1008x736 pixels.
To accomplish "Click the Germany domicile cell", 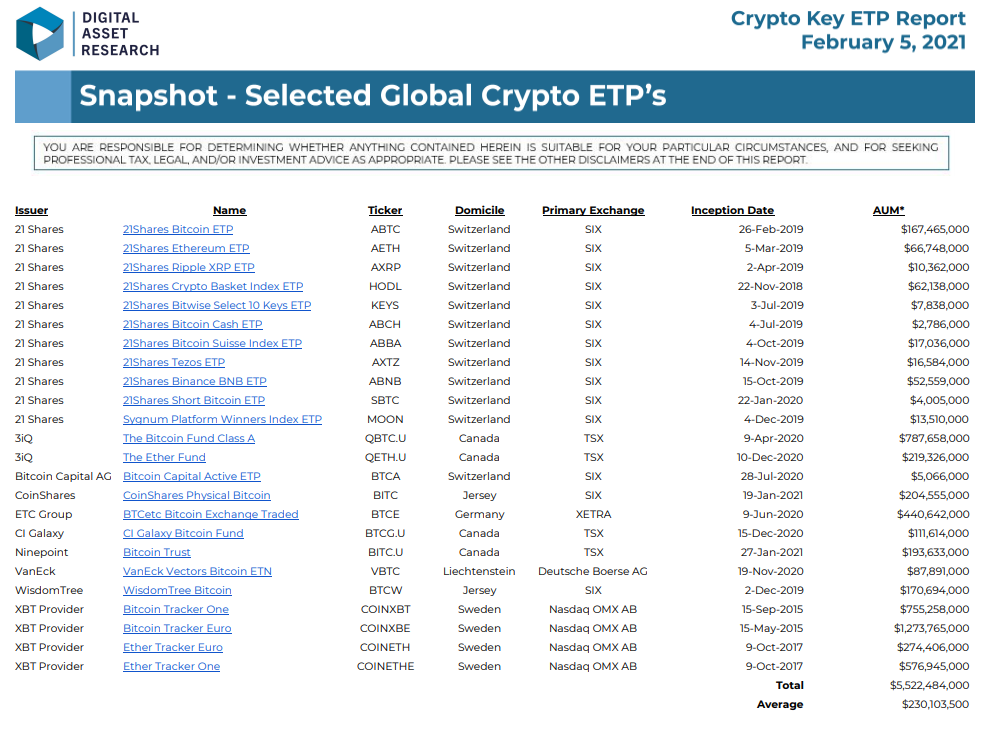I will 480,514.
